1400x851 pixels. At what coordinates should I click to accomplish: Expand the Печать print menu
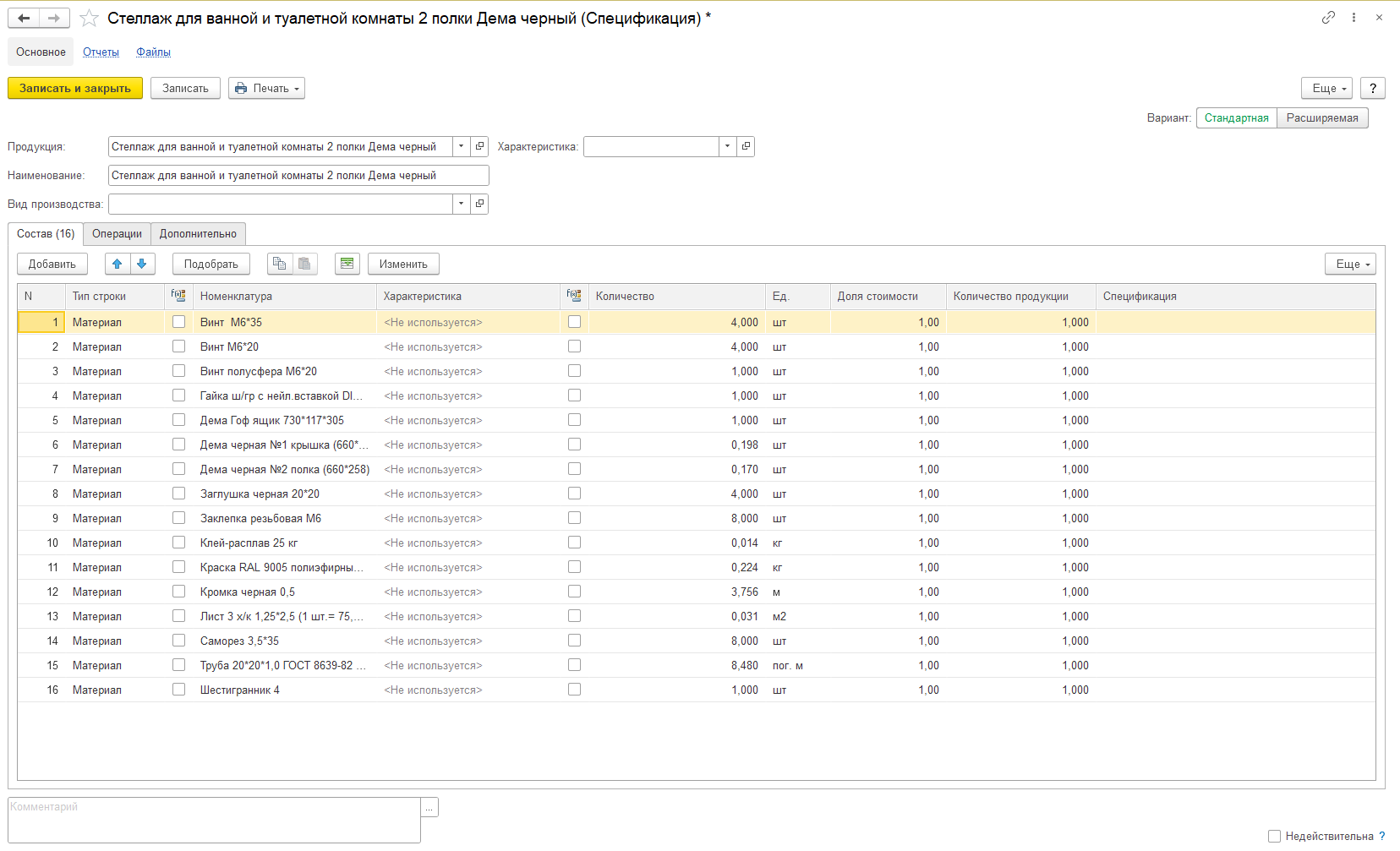point(266,88)
